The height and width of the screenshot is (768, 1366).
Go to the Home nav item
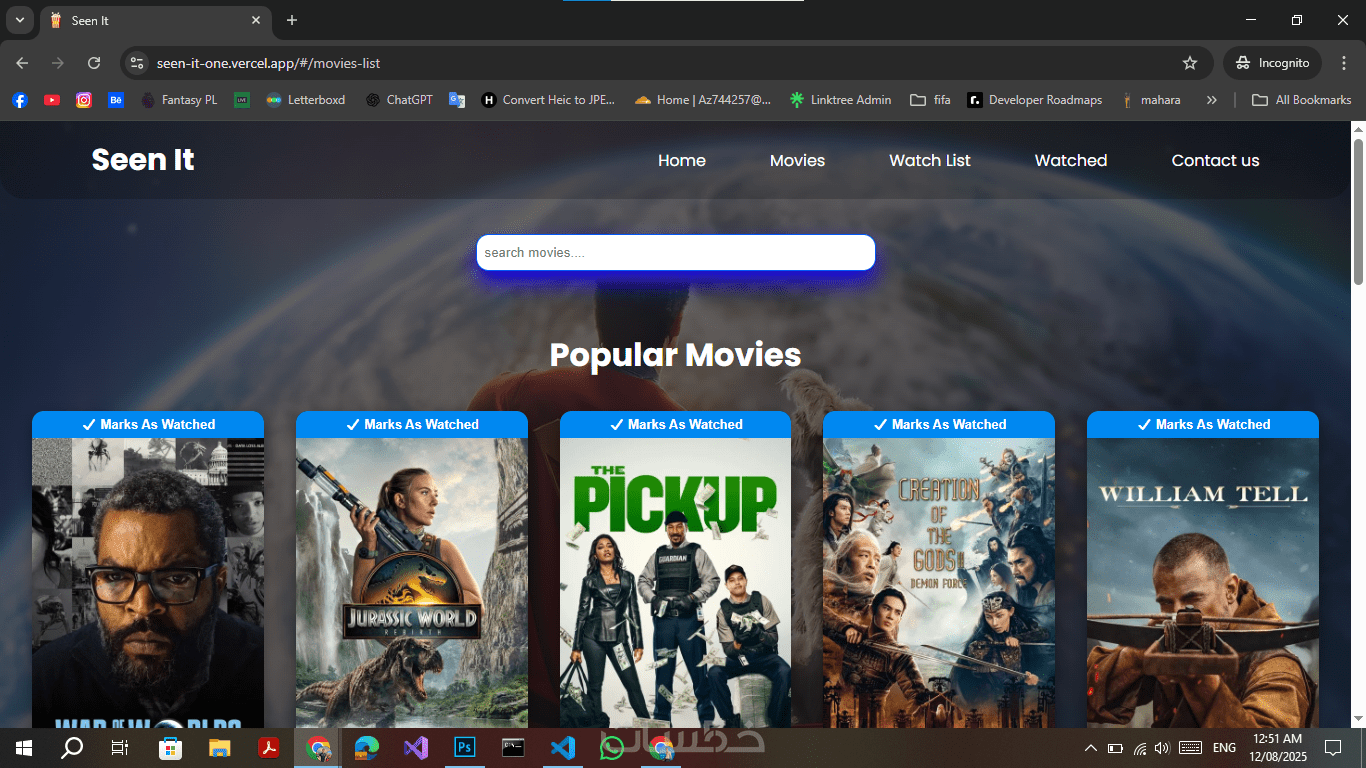[682, 160]
